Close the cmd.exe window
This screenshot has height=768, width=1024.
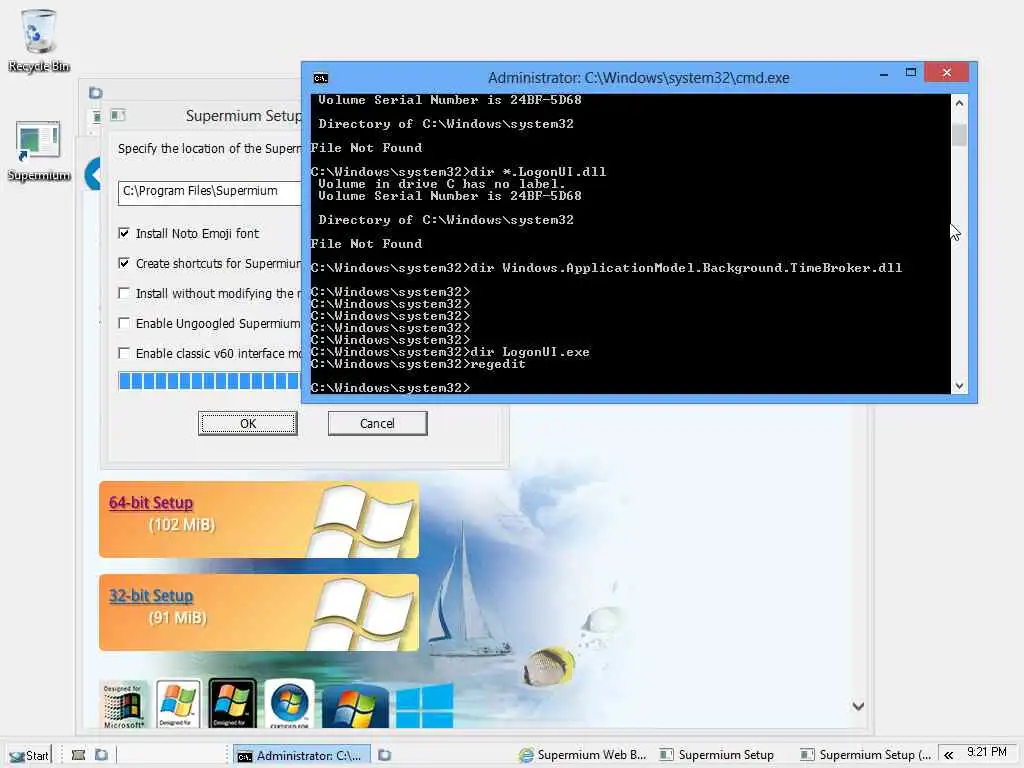[947, 72]
